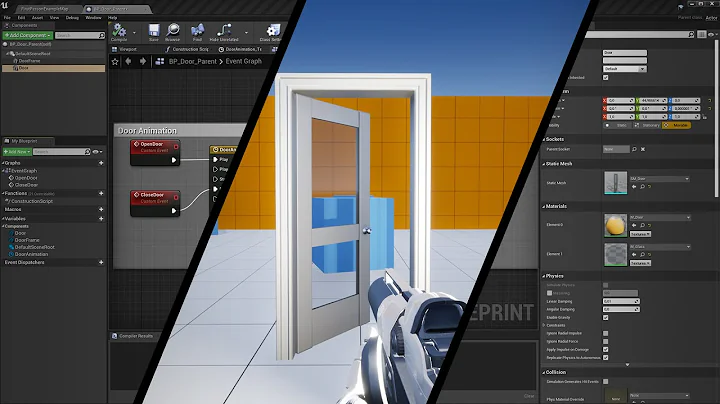Click the Hide Unrelated toolbar icon
720x404 pixels.
224,30
